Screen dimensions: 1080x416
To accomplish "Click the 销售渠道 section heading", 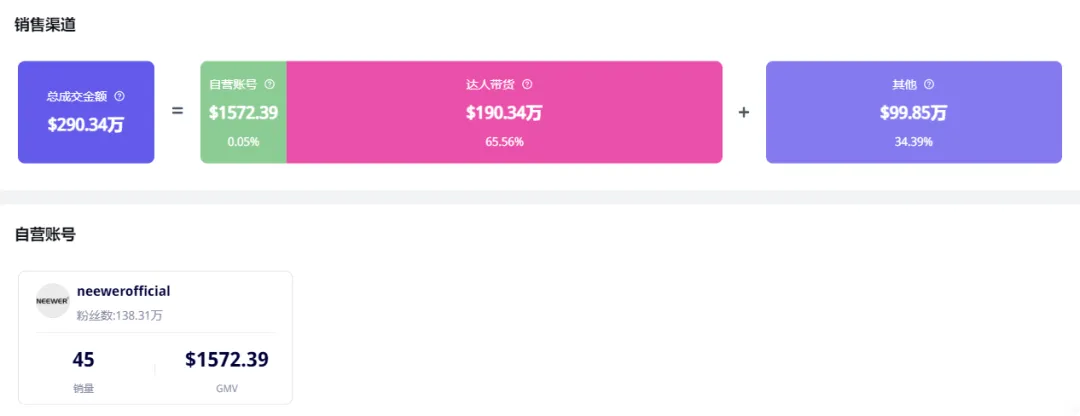I will click(x=45, y=25).
